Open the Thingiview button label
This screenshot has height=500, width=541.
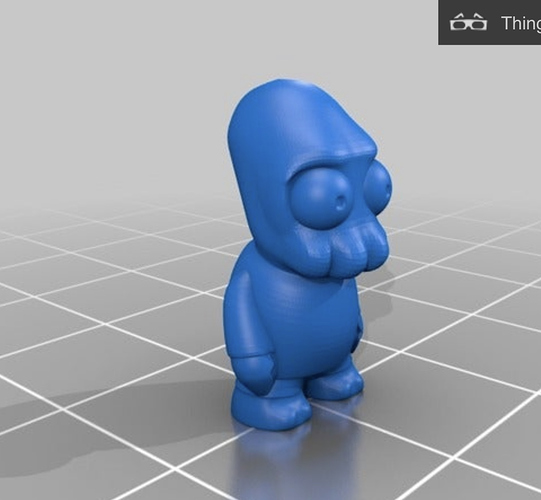pyautogui.click(x=521, y=23)
